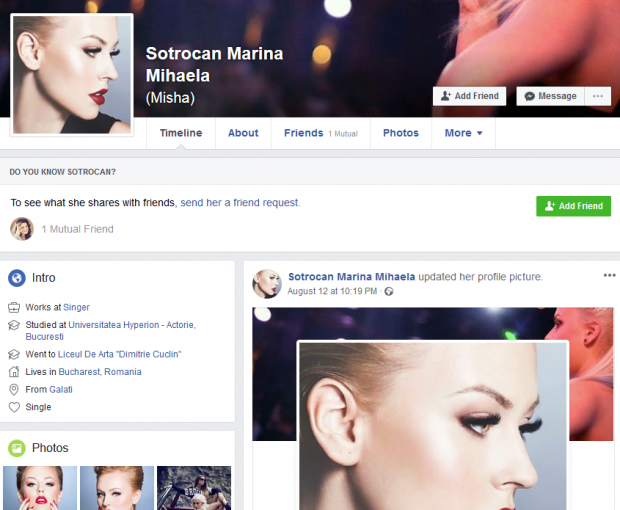This screenshot has height=510, width=620.
Task: Click the Message button on cover
Action: (550, 96)
